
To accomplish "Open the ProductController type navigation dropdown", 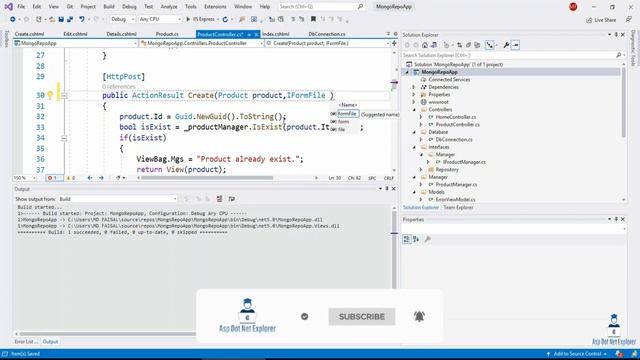I will (201, 43).
